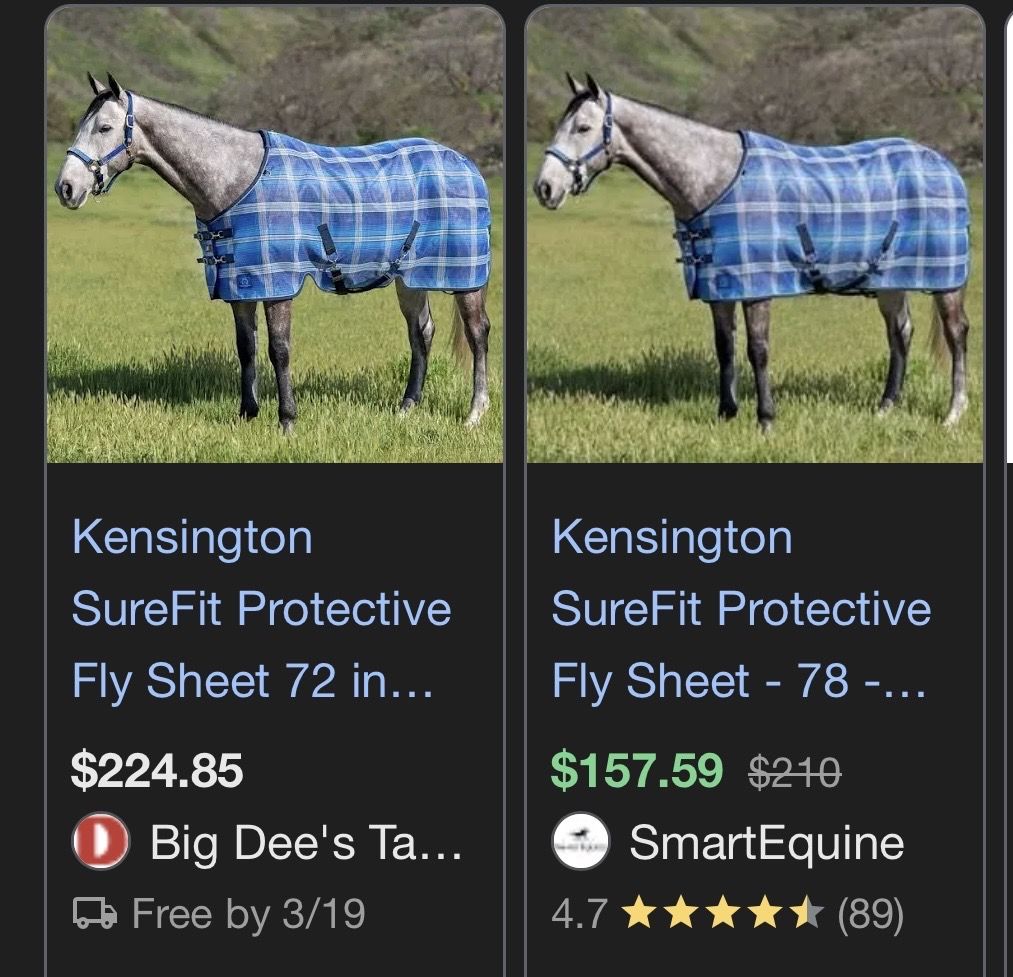
Task: Click the SmartEquine round logo icon
Action: click(580, 842)
